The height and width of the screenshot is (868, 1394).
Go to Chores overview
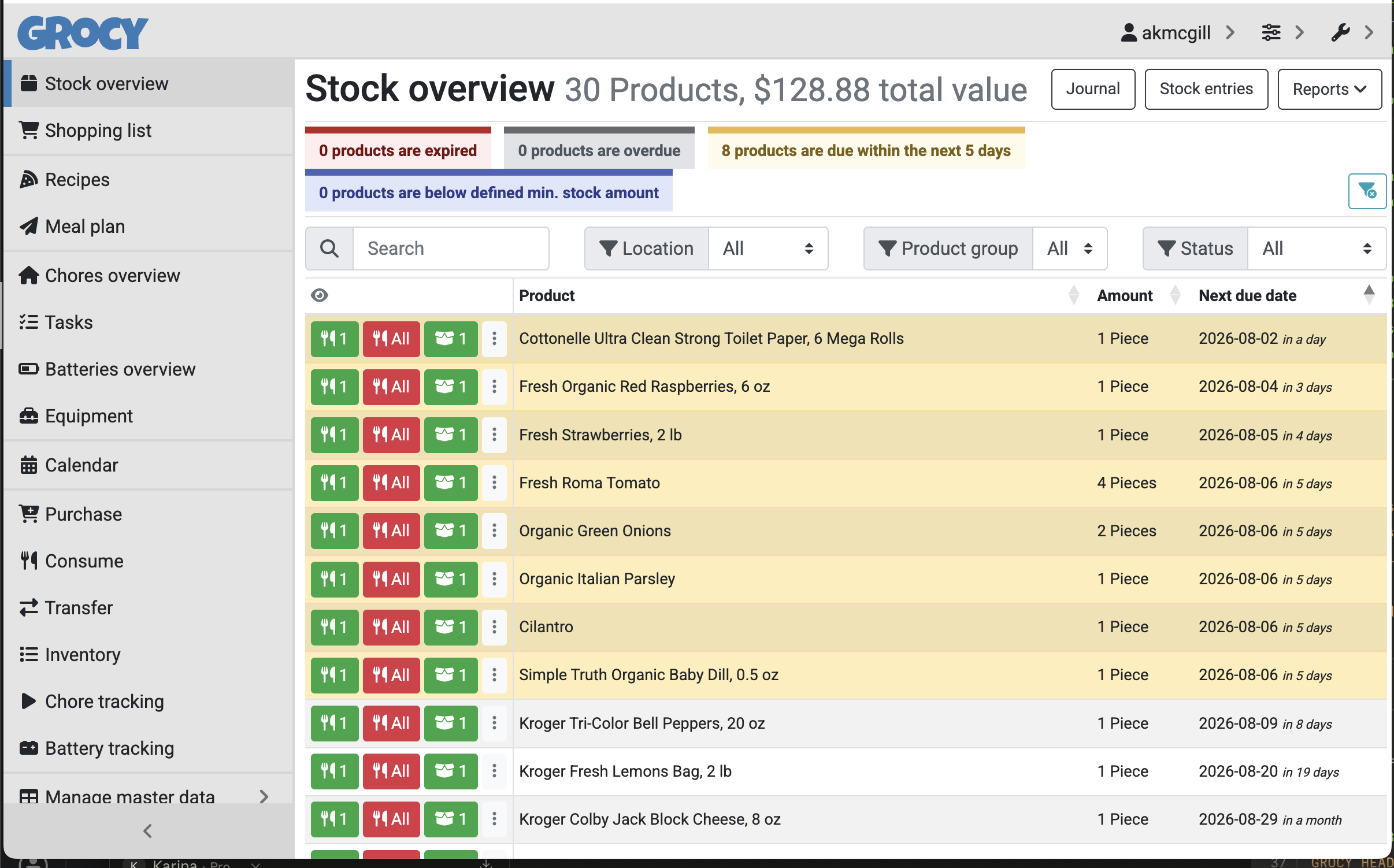tap(148, 276)
